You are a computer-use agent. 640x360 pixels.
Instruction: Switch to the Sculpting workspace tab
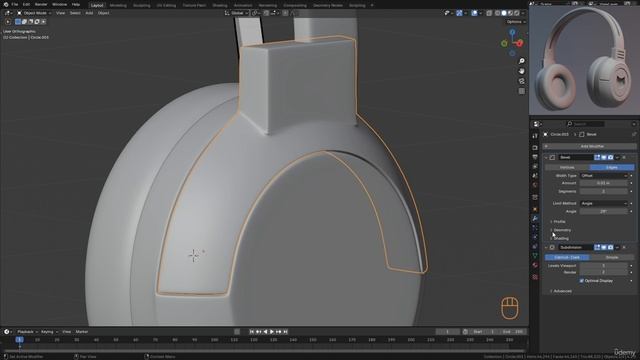(142, 5)
